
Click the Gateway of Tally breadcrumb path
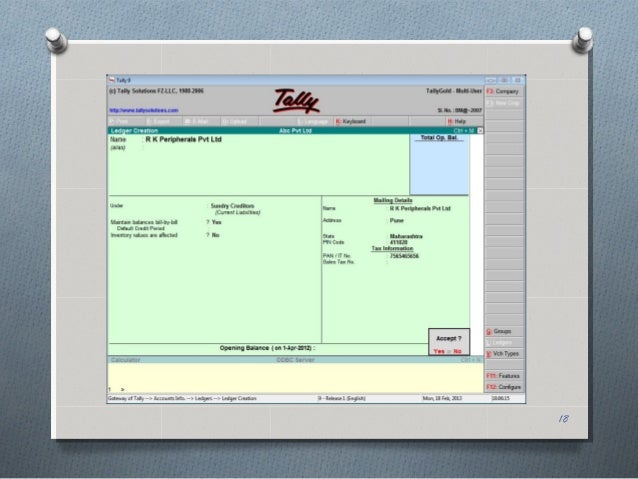[182, 398]
